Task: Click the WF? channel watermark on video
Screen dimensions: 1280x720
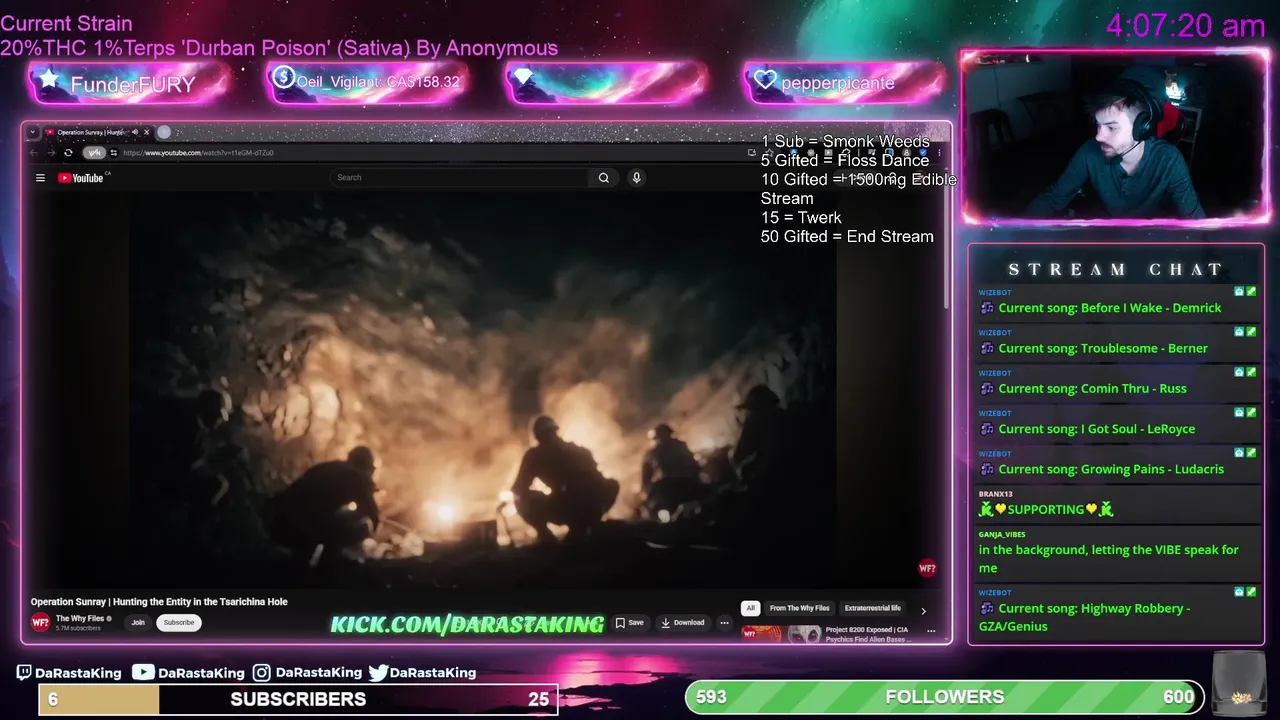Action: pyautogui.click(x=927, y=568)
